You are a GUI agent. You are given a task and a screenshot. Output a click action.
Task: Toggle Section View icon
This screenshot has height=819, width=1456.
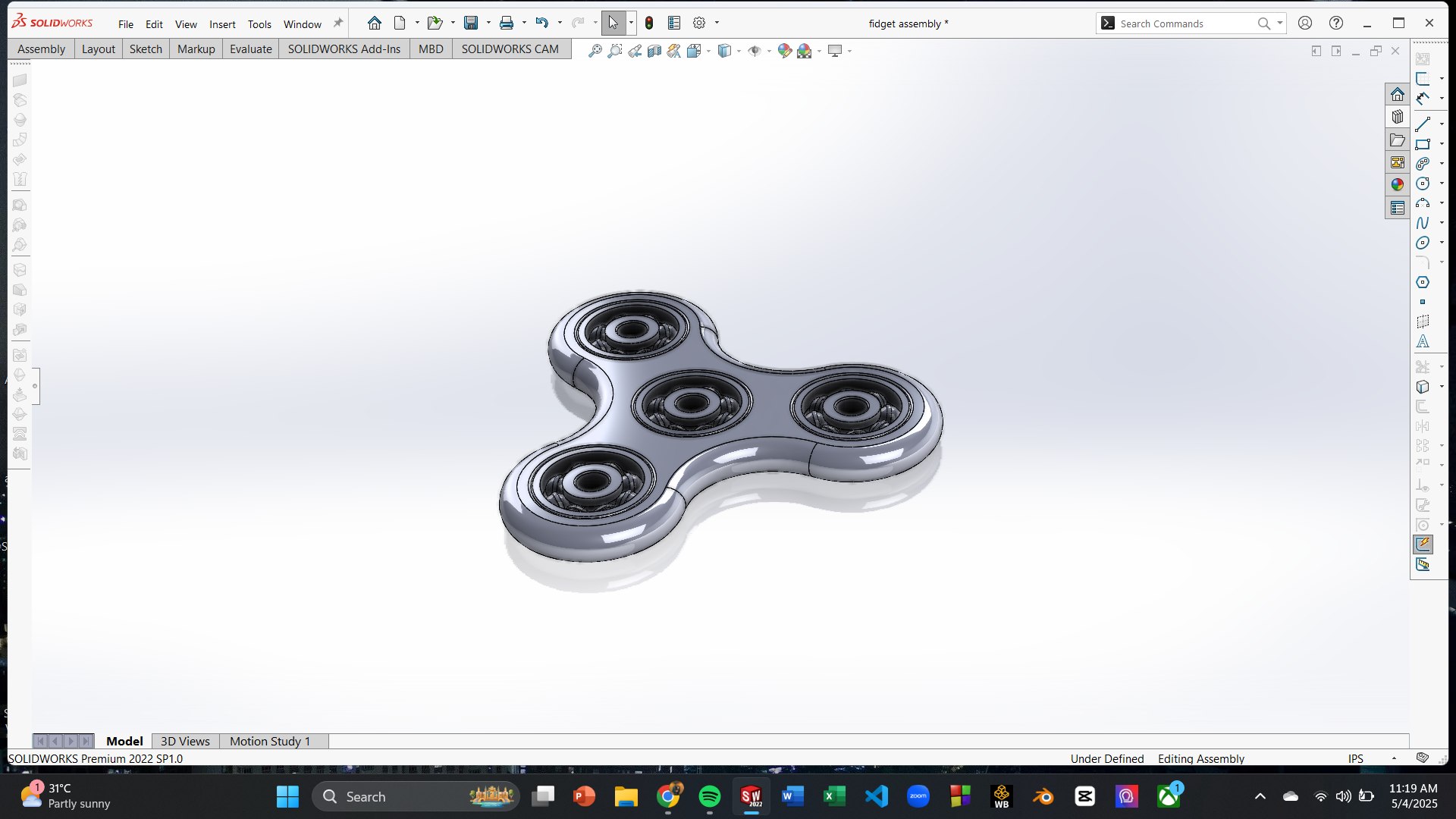(x=654, y=51)
